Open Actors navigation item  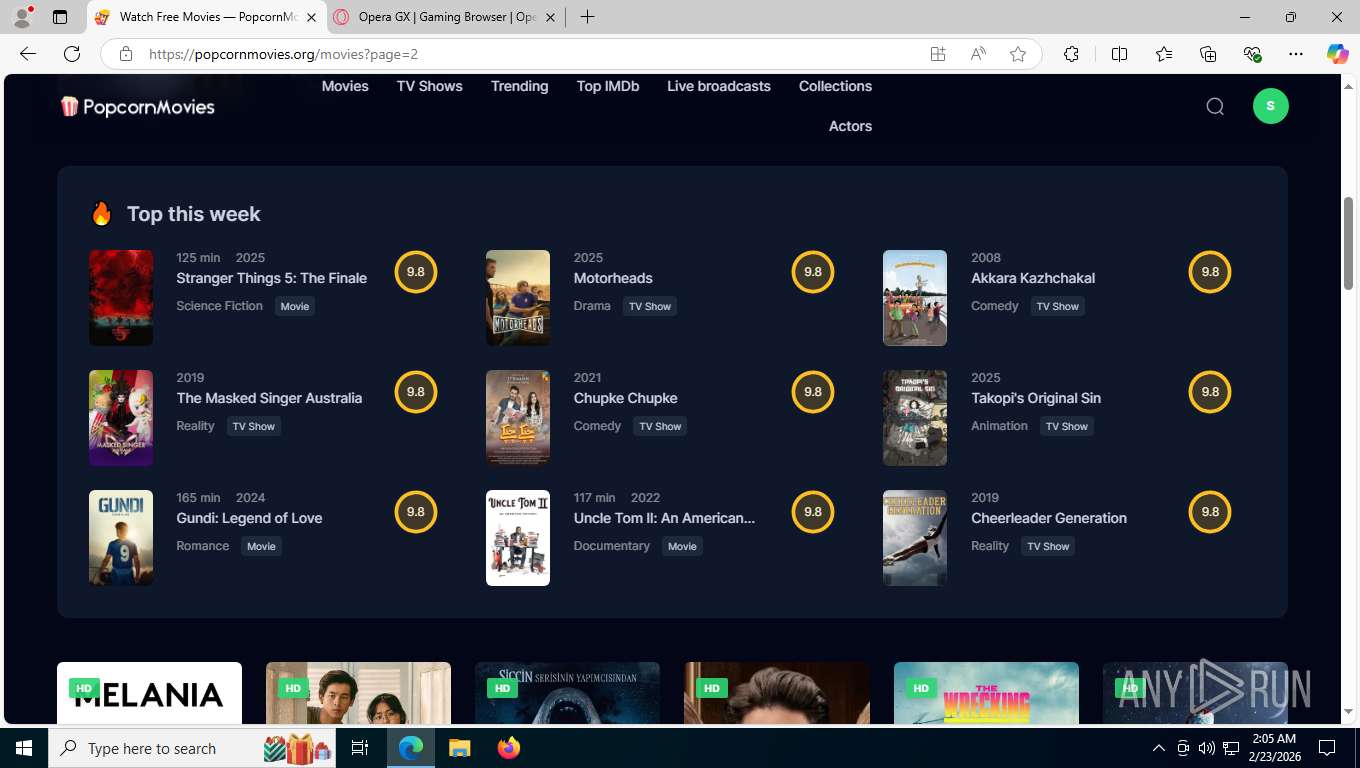tap(850, 126)
